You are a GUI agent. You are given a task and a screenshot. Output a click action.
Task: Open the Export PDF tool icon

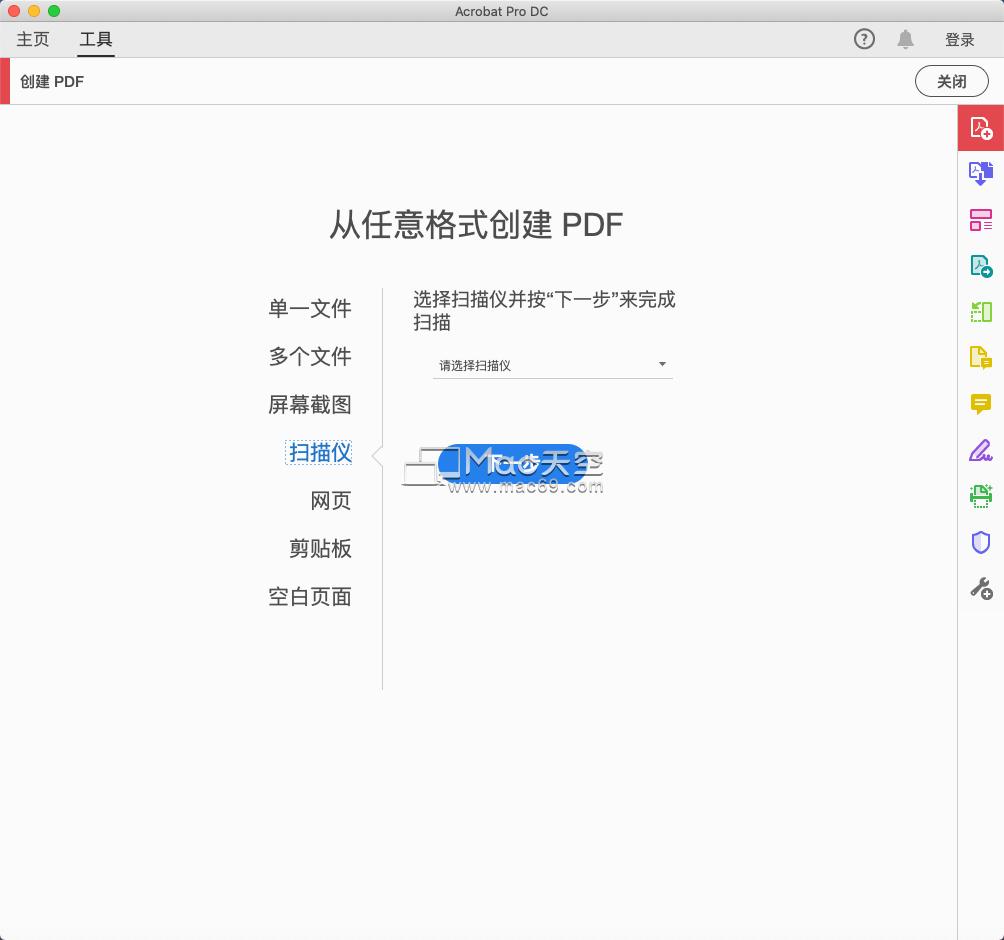click(981, 265)
